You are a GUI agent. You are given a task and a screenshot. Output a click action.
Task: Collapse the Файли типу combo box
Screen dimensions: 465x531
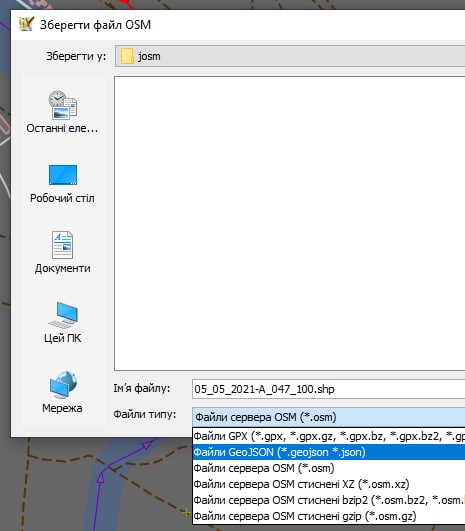coord(329,417)
